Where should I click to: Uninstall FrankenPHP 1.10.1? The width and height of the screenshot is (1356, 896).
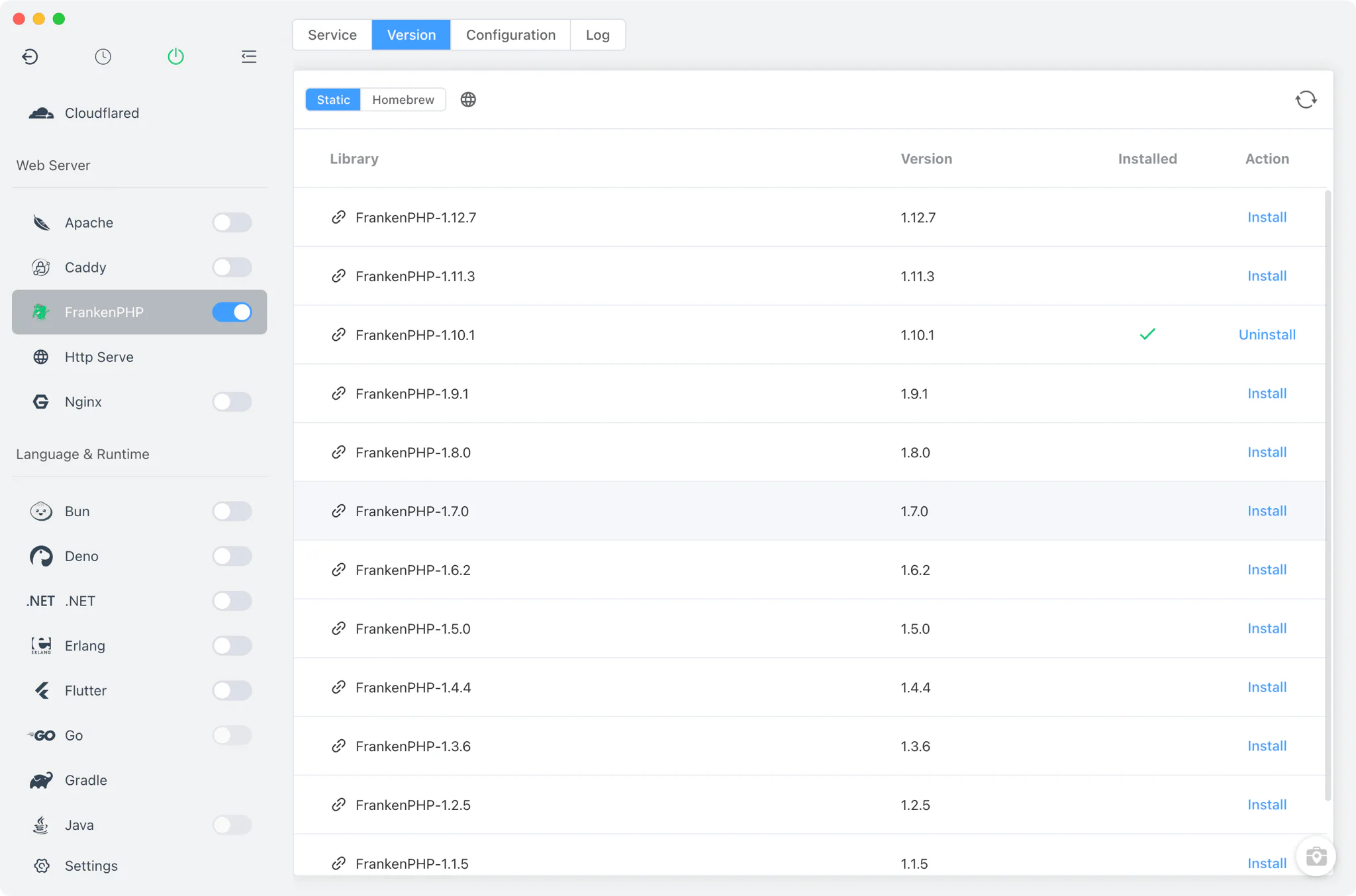pos(1267,335)
